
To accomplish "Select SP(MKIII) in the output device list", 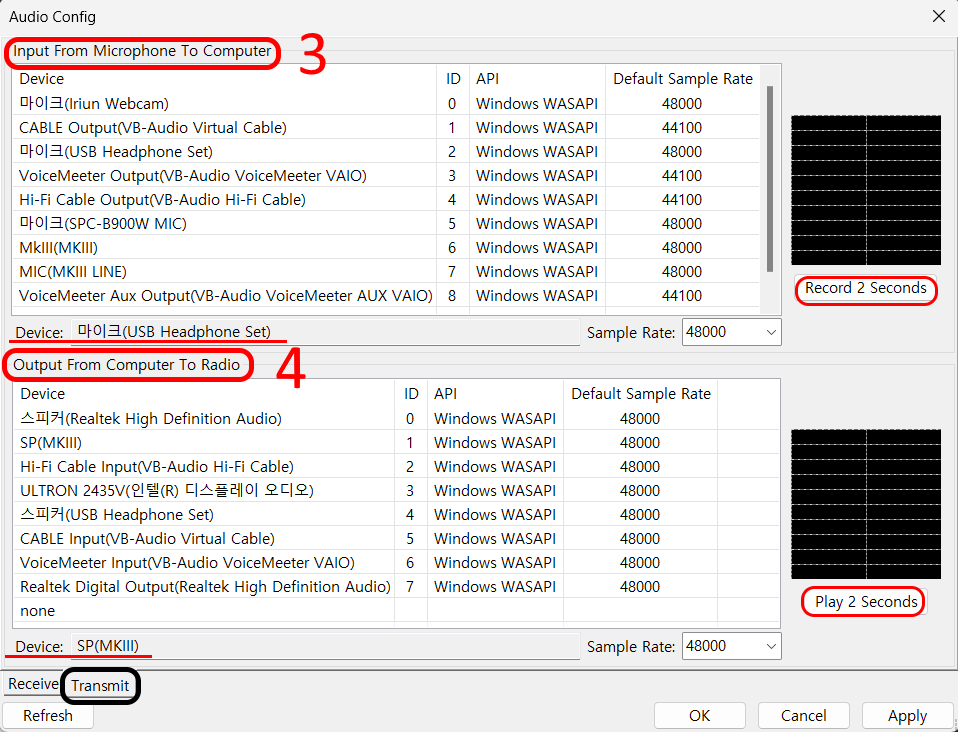I will (51, 443).
